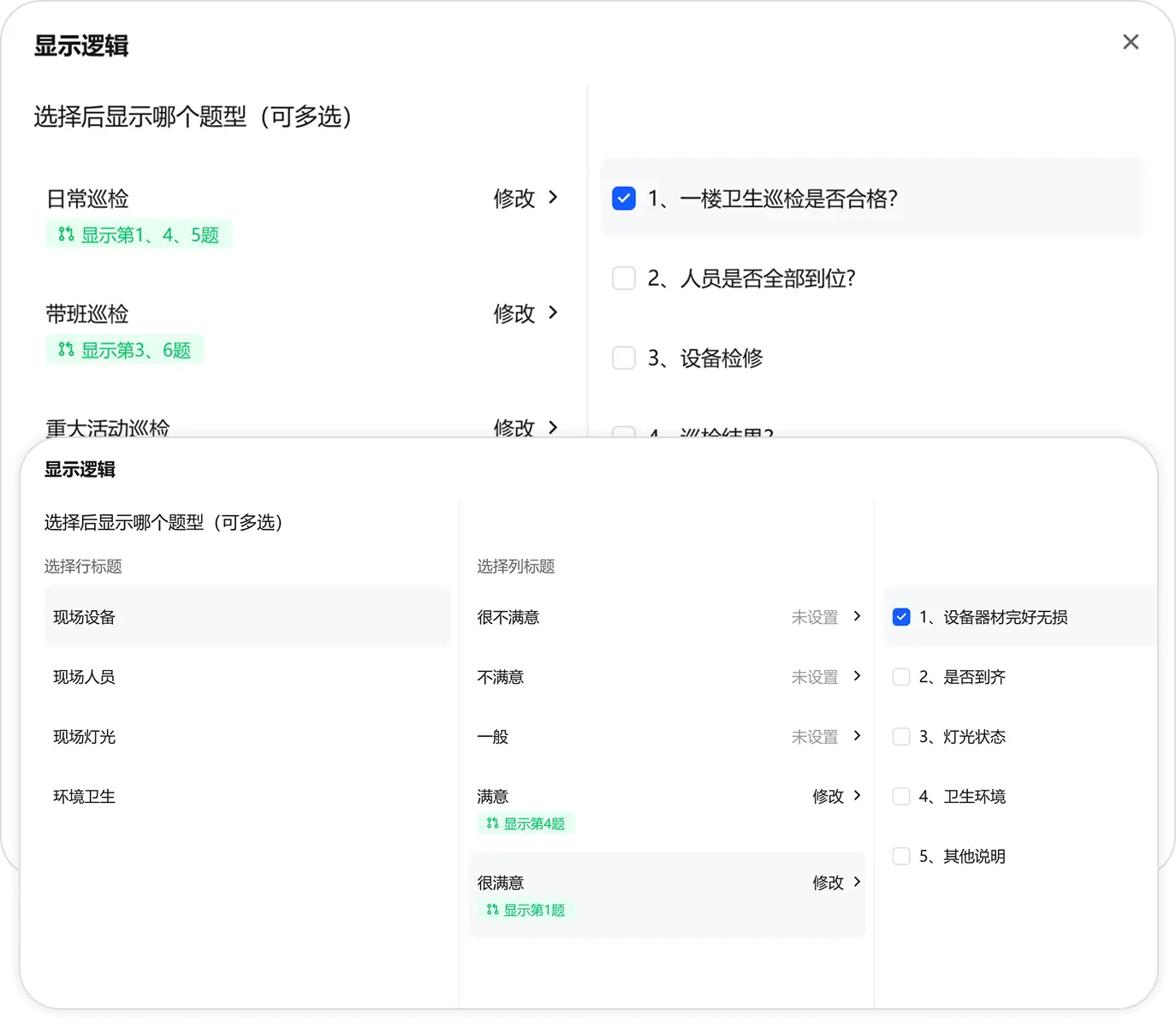
Task: Expand chevron for 满意 row
Action: 857,796
